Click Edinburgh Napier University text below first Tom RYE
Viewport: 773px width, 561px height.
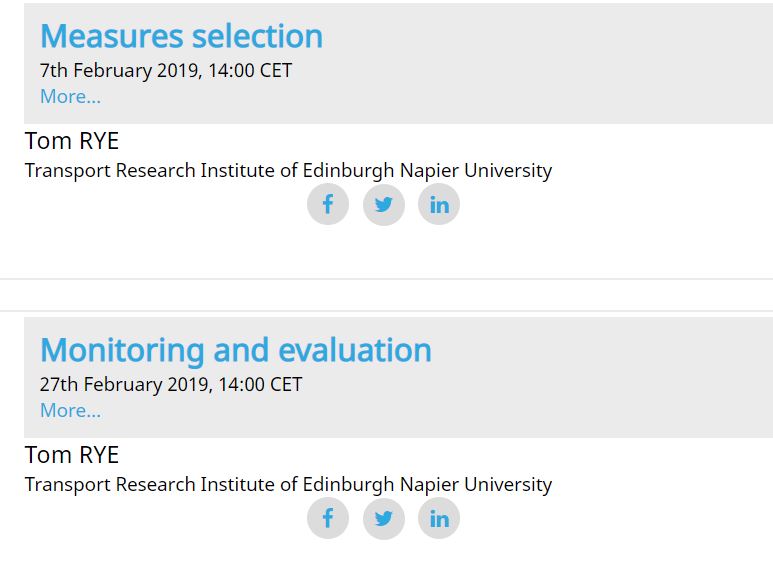pos(427,171)
